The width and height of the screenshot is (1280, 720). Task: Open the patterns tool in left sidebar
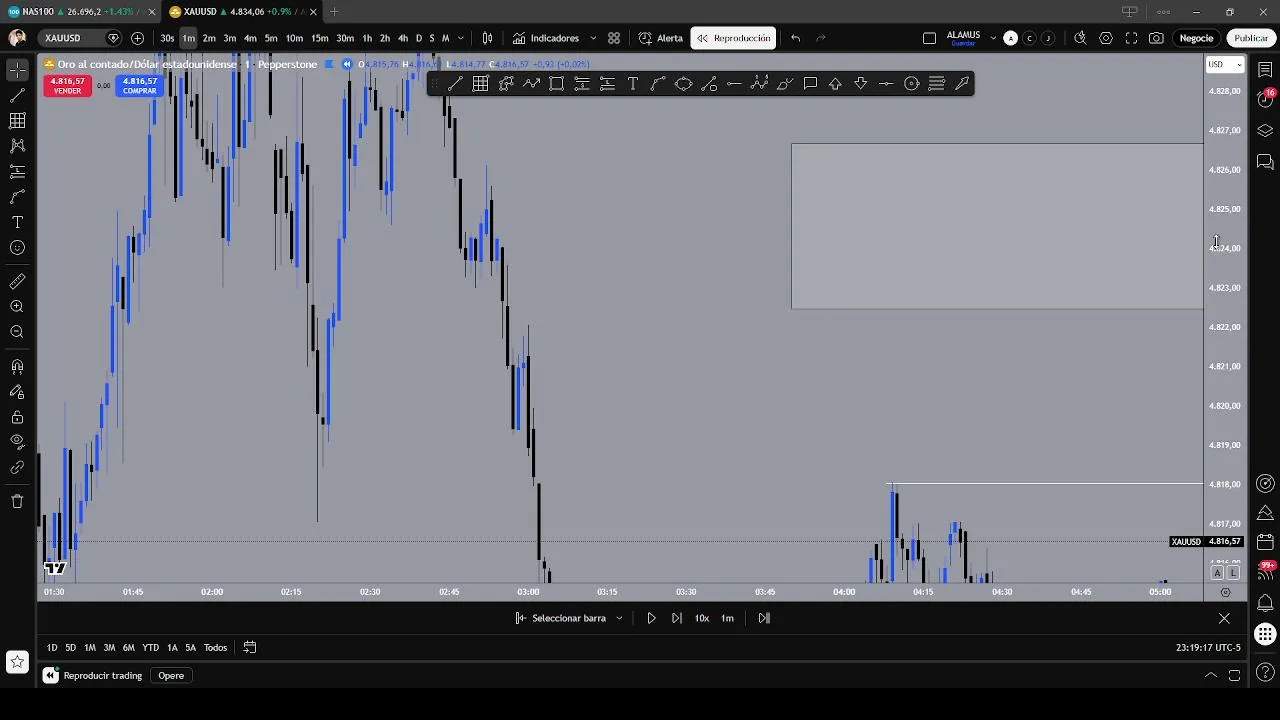point(17,146)
